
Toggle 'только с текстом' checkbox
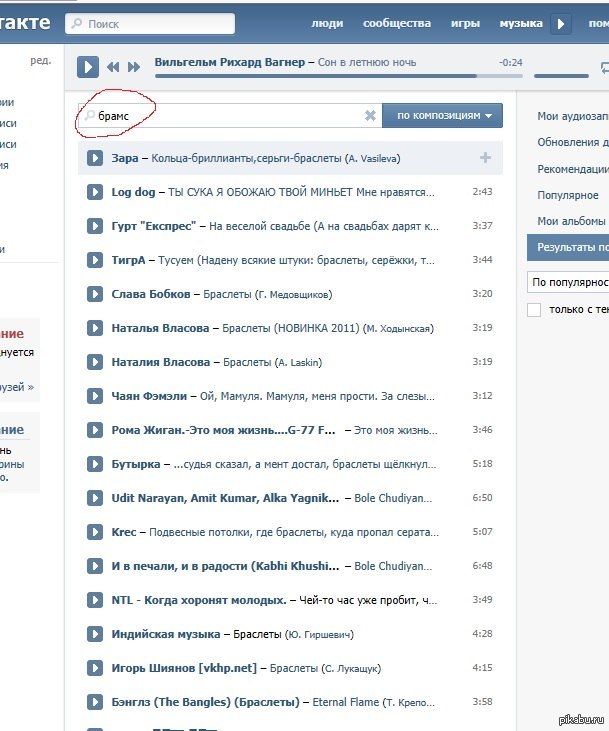point(534,310)
